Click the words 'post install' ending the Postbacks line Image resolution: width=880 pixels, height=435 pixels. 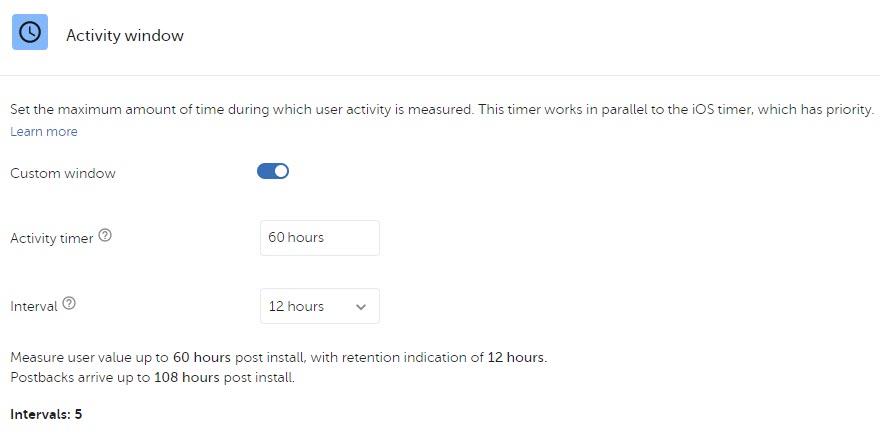pyautogui.click(x=259, y=377)
